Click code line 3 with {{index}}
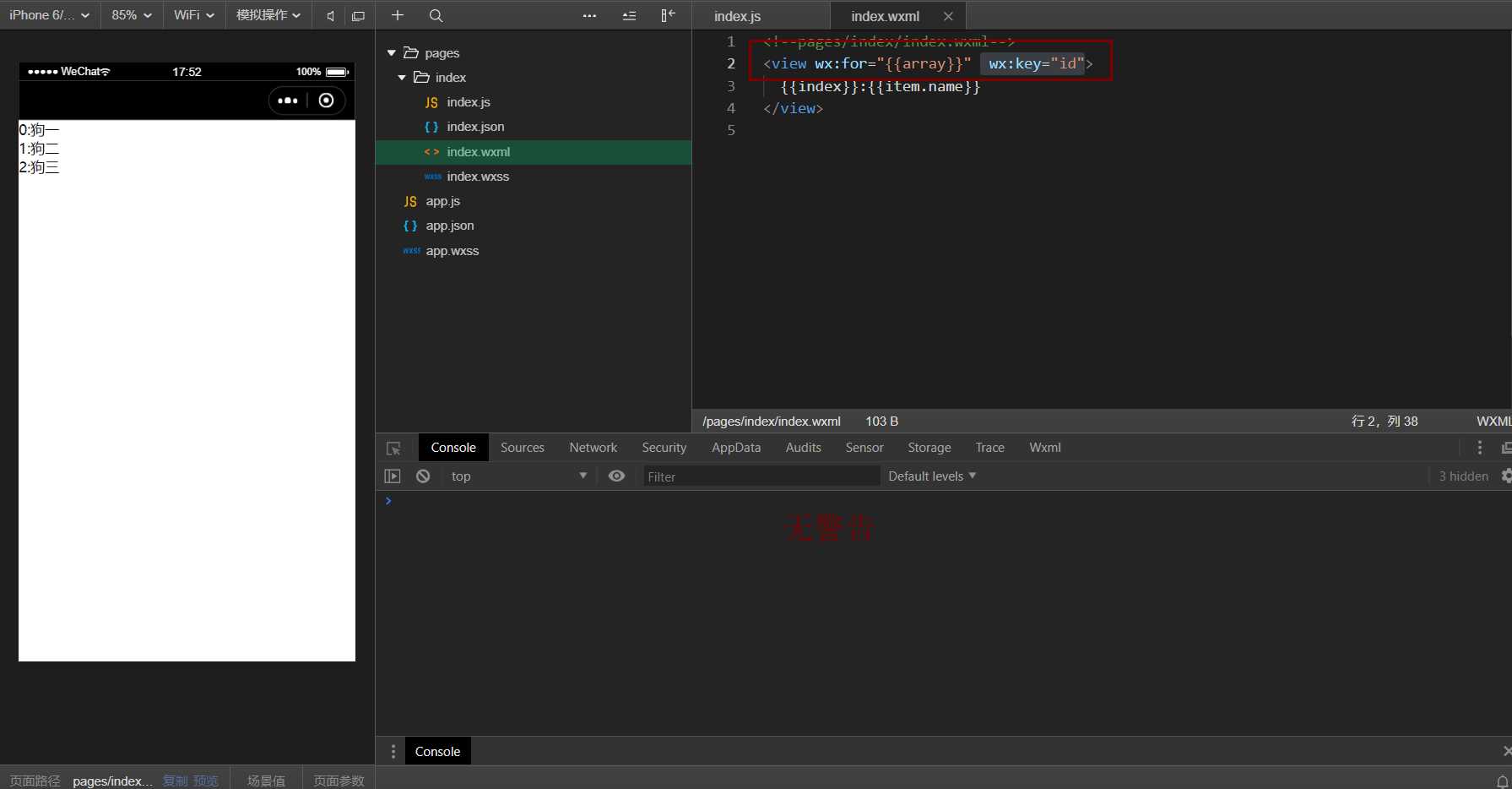This screenshot has height=789, width=1512. [881, 86]
